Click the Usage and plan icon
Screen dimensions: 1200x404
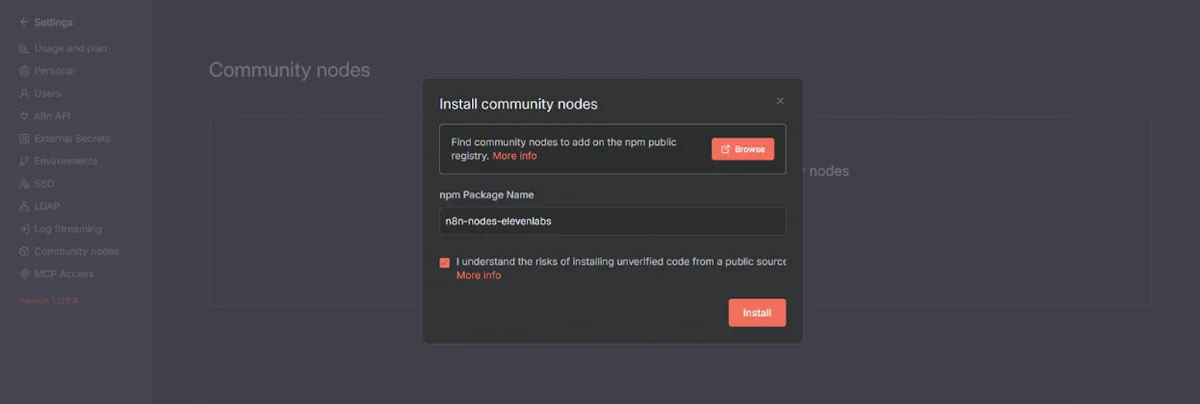tap(24, 48)
